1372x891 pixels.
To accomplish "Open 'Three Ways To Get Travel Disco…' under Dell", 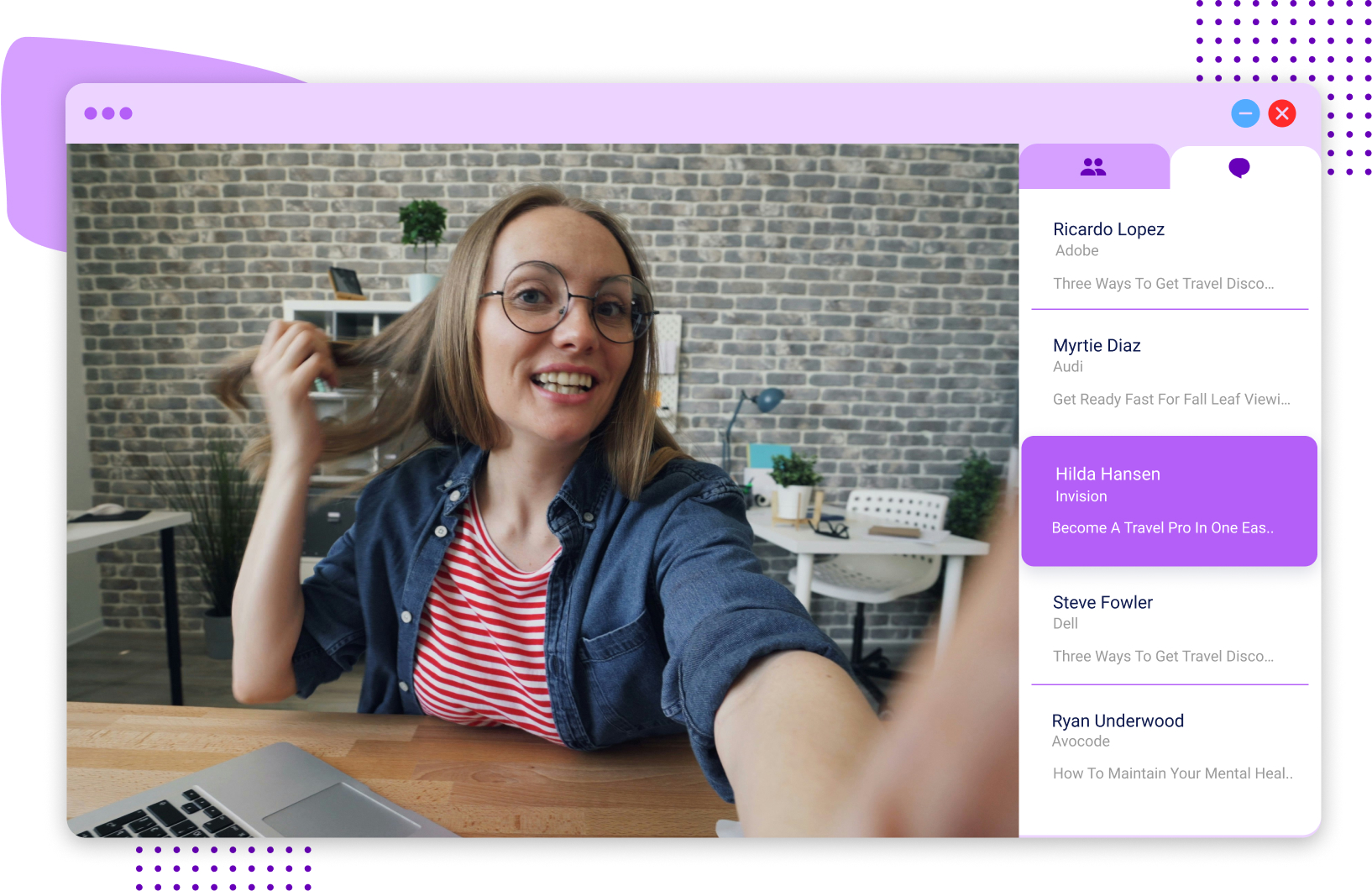I will (1163, 657).
